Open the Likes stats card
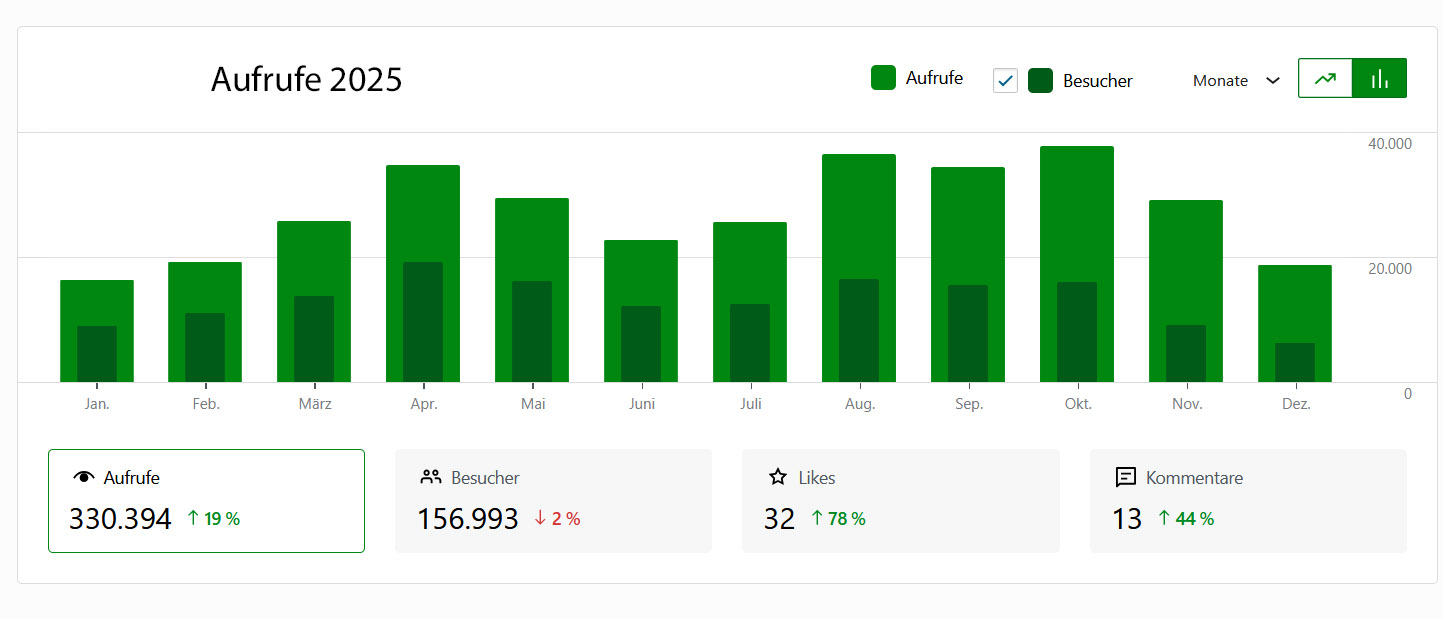The width and height of the screenshot is (1443, 619). [x=900, y=501]
